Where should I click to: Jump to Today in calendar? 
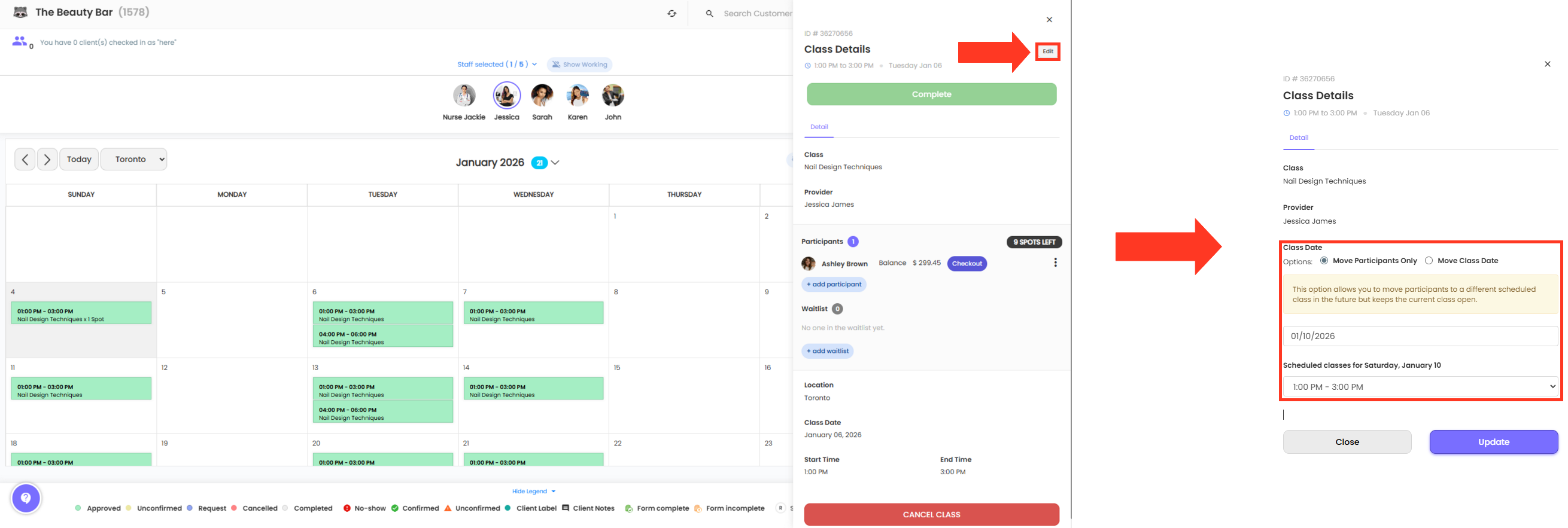tap(79, 160)
